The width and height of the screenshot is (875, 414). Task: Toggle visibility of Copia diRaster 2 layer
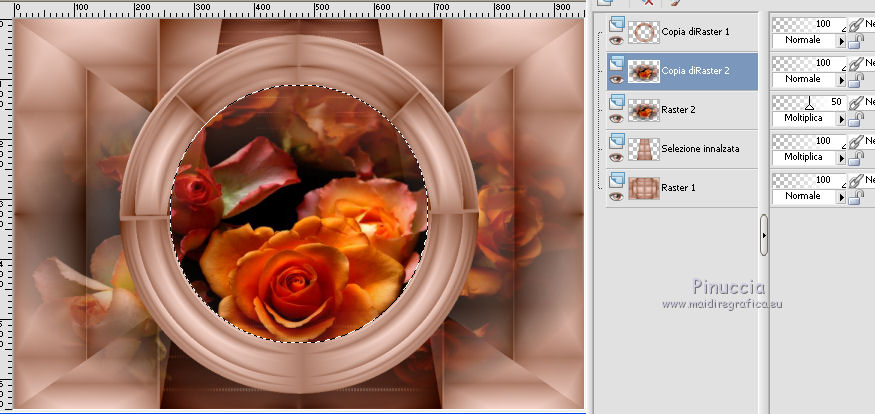point(616,78)
